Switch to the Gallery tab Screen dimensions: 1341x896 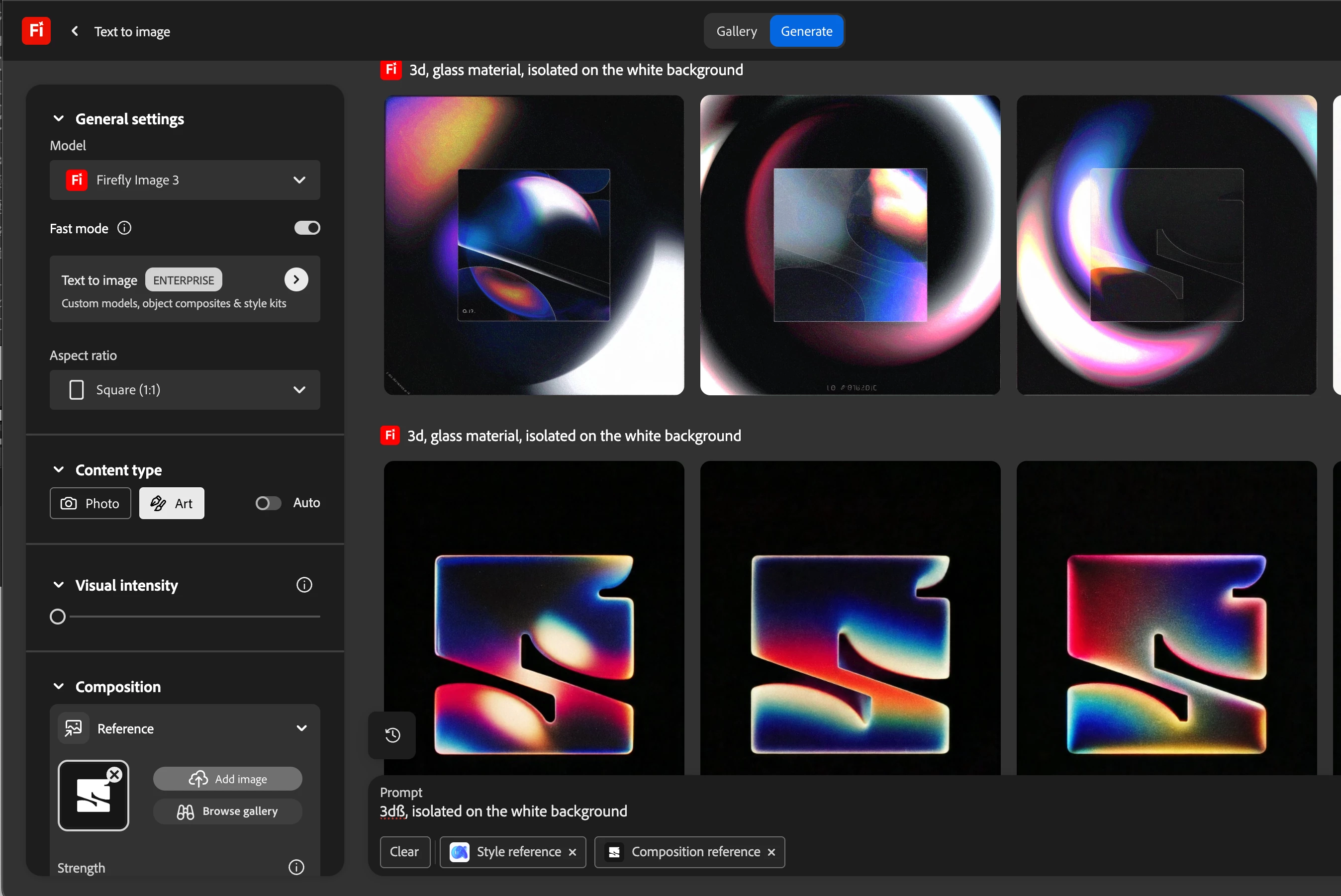coord(736,31)
